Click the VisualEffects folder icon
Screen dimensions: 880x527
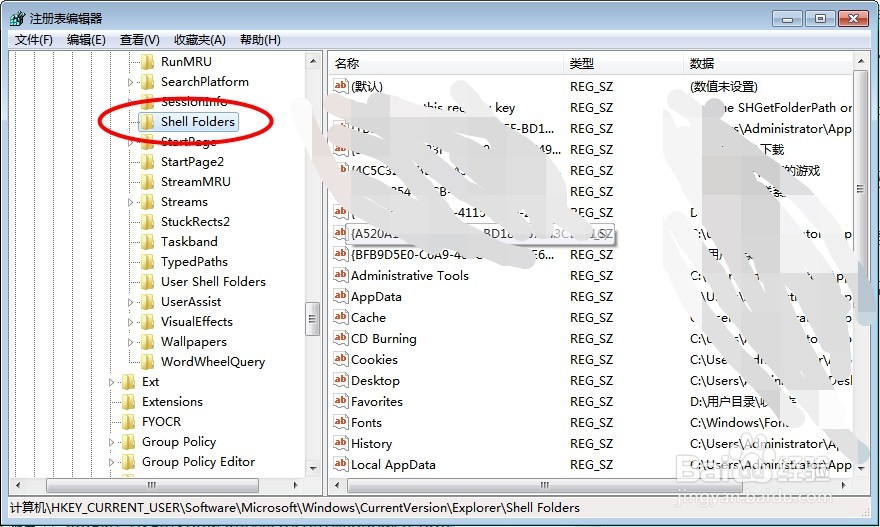(x=147, y=322)
